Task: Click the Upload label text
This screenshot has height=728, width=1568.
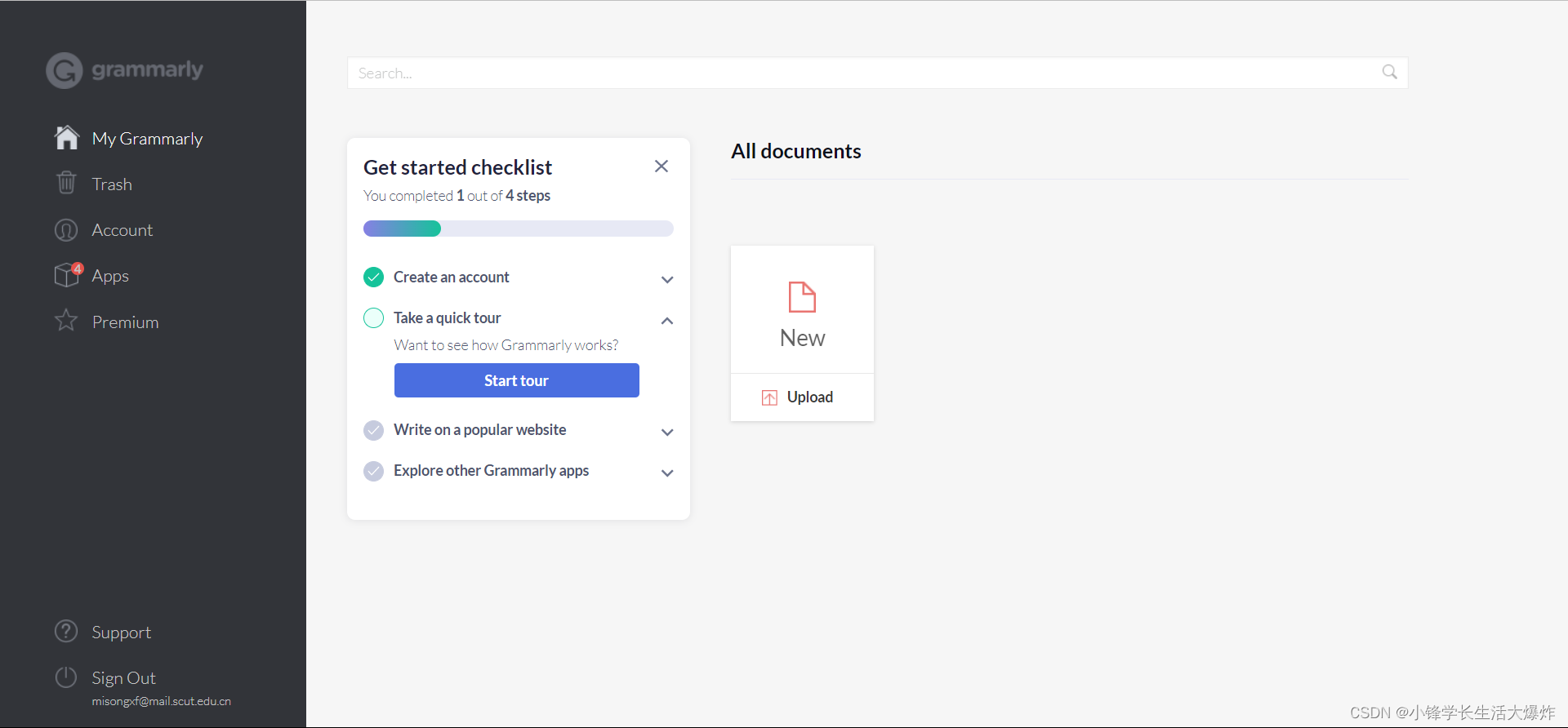Action: pos(810,397)
